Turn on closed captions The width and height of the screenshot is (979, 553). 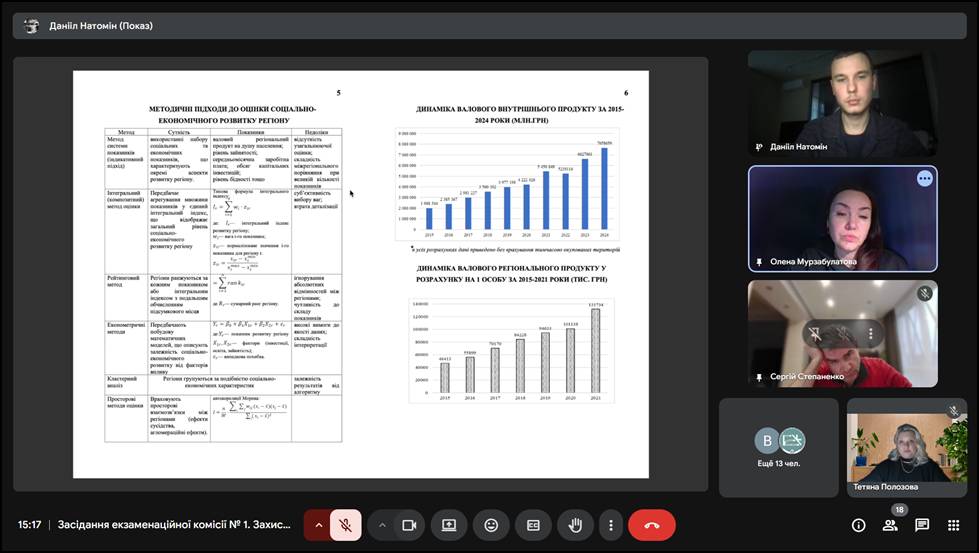[x=533, y=525]
